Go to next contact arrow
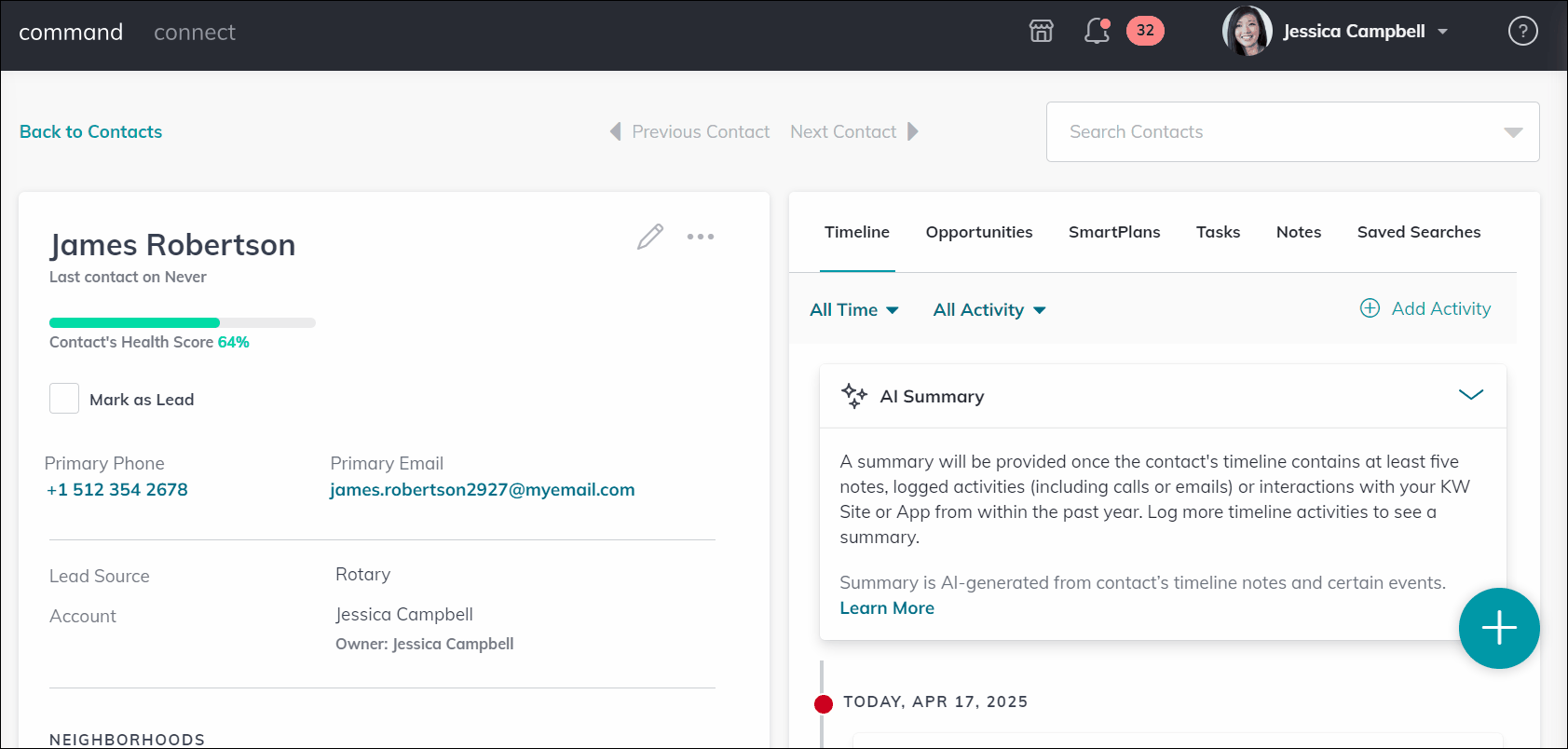 point(913,131)
